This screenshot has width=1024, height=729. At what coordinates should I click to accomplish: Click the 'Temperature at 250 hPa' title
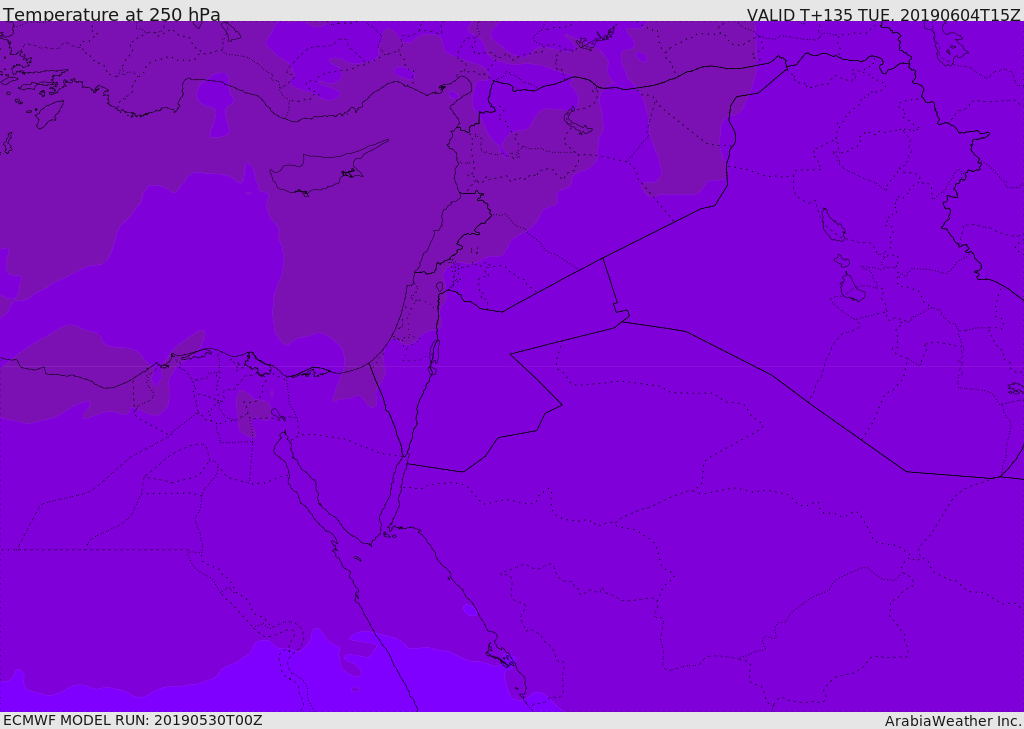point(112,14)
